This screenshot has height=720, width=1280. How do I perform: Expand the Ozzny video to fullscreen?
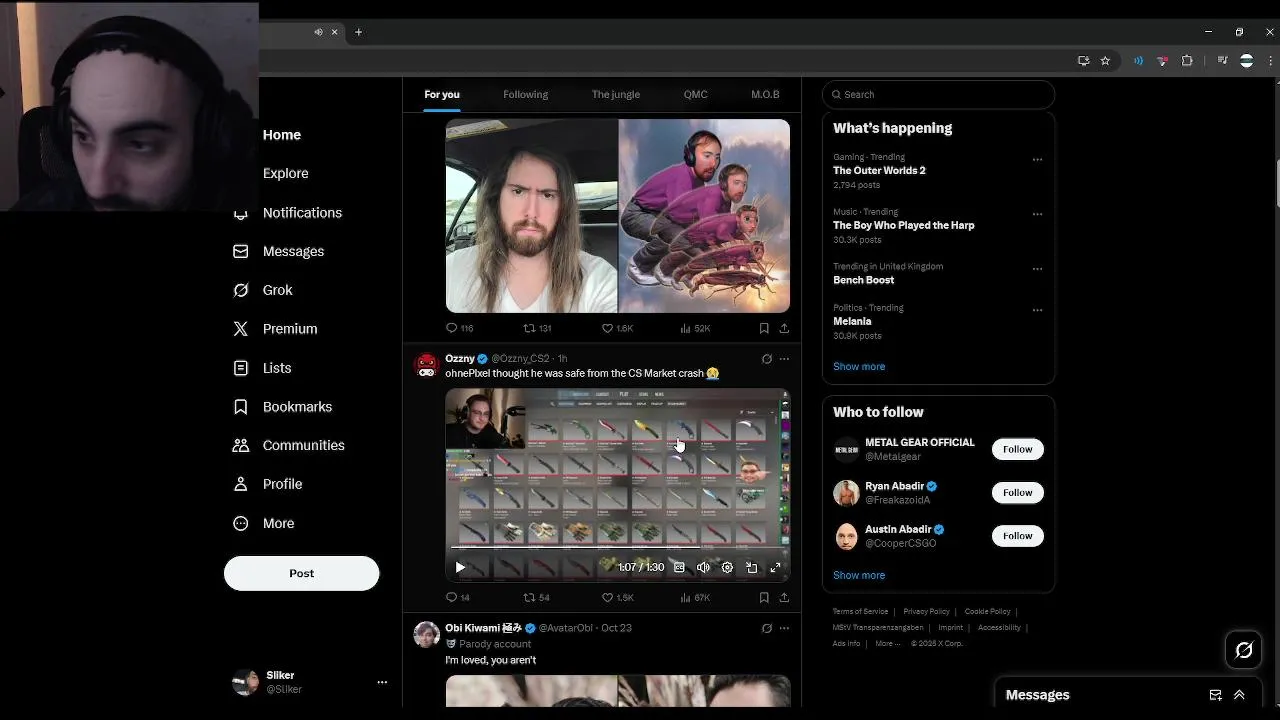[775, 567]
